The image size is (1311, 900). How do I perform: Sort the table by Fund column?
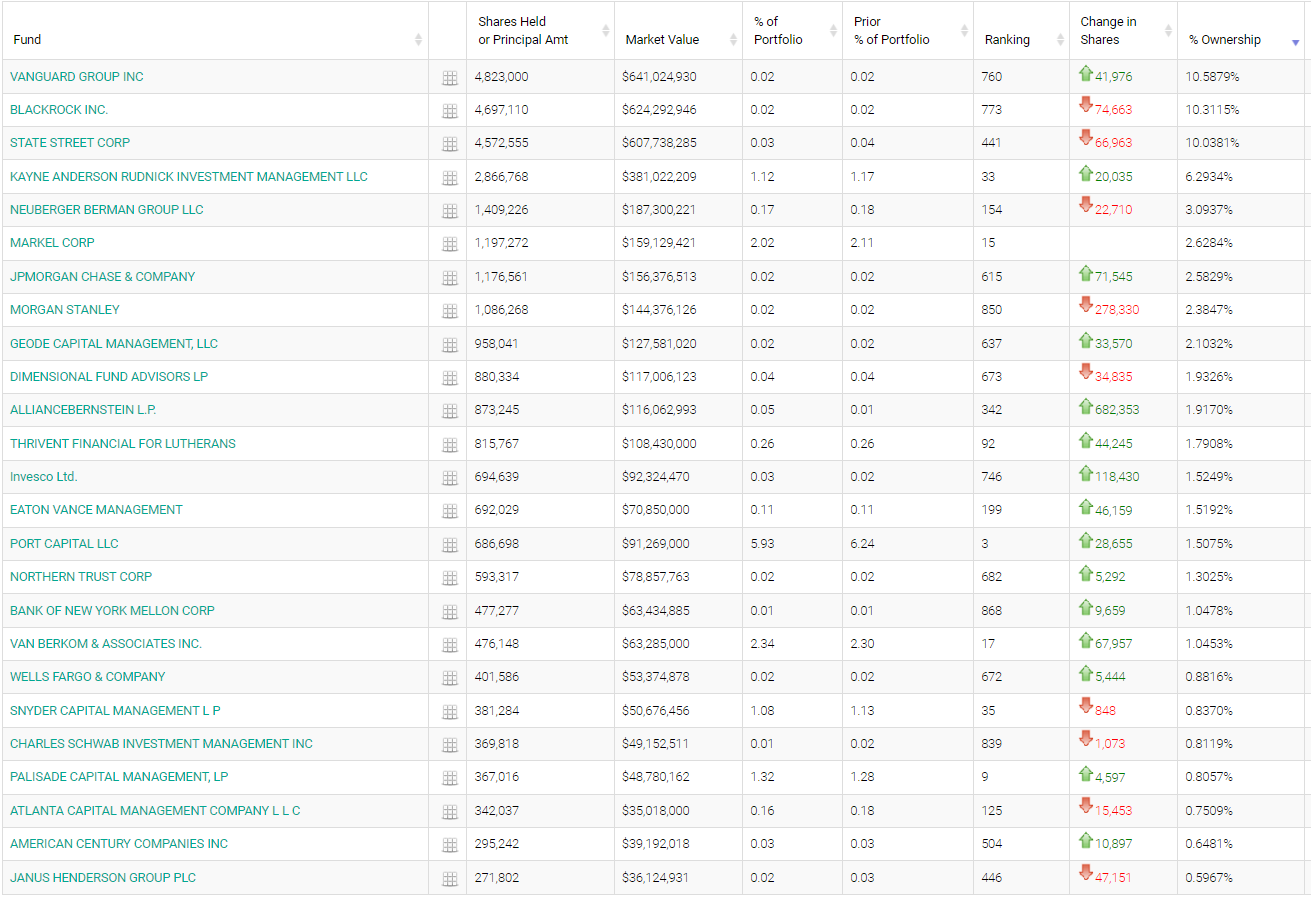(214, 31)
